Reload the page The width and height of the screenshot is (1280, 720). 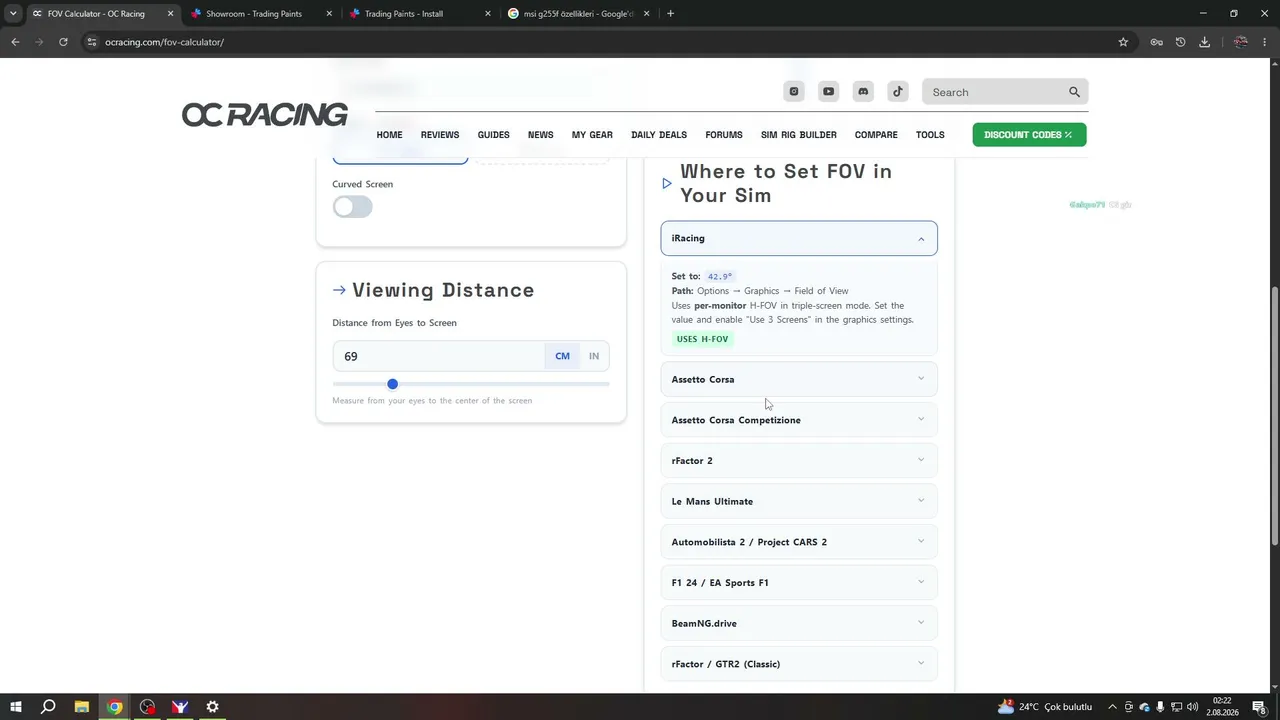point(63,42)
